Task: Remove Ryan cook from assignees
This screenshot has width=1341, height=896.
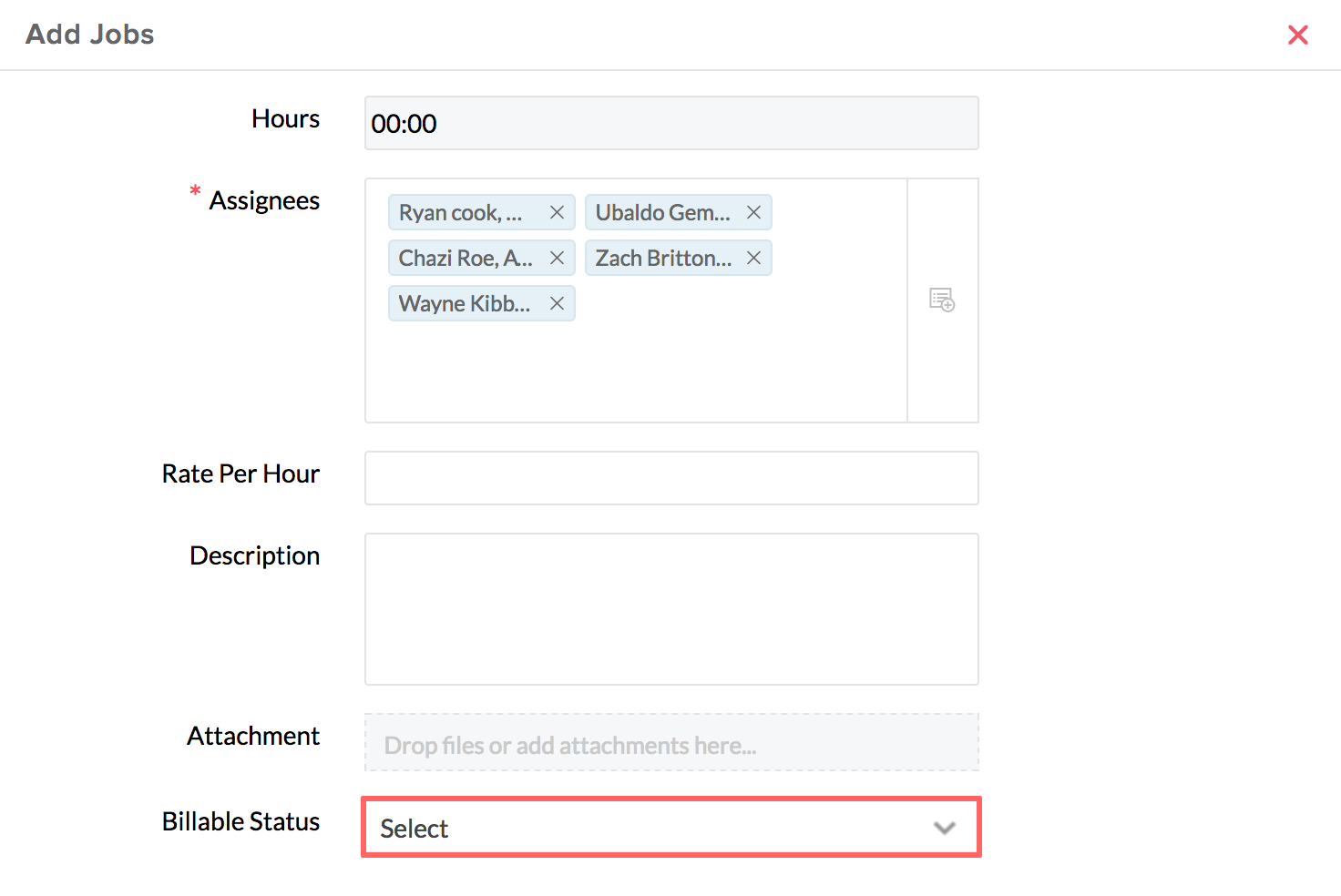Action: (557, 212)
